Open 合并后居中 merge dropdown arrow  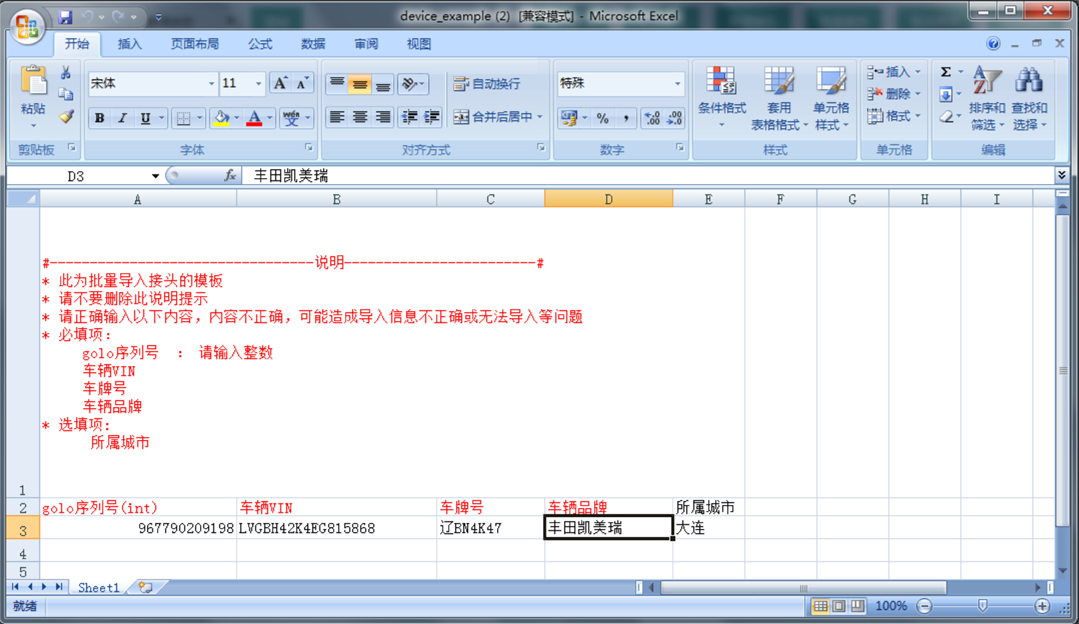pyautogui.click(x=540, y=117)
